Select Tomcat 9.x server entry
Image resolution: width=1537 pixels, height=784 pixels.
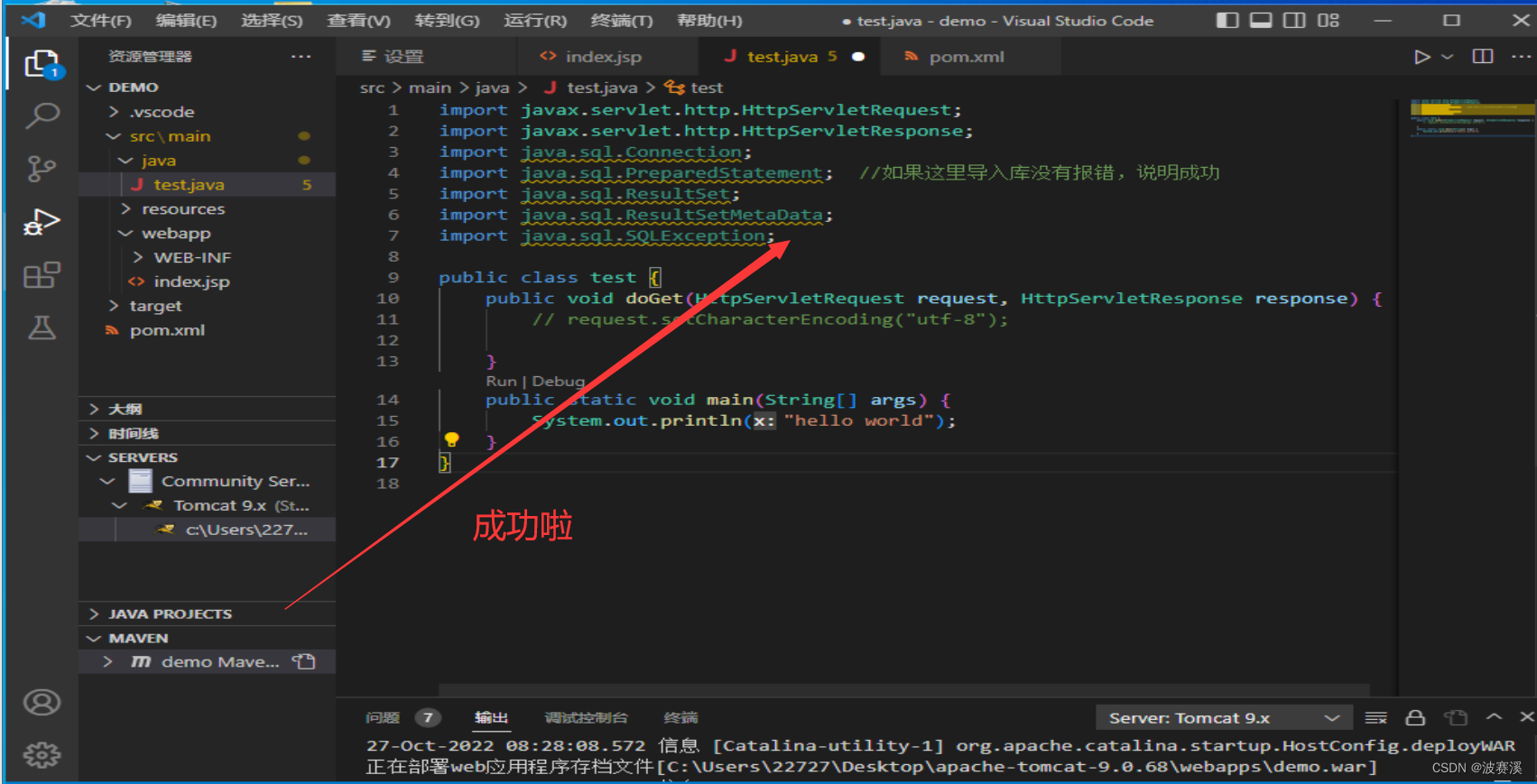208,506
